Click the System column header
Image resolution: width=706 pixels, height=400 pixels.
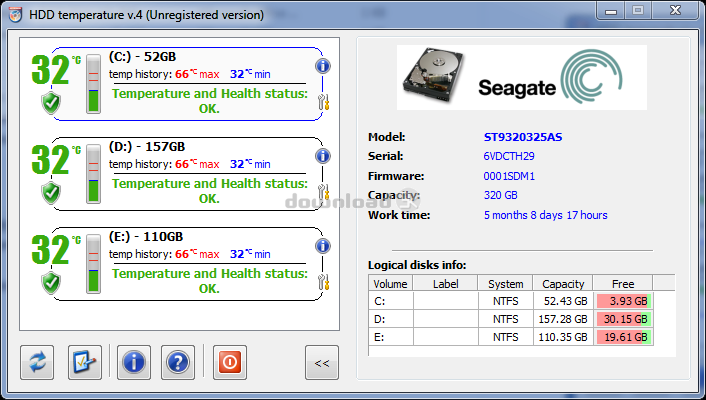(x=505, y=284)
